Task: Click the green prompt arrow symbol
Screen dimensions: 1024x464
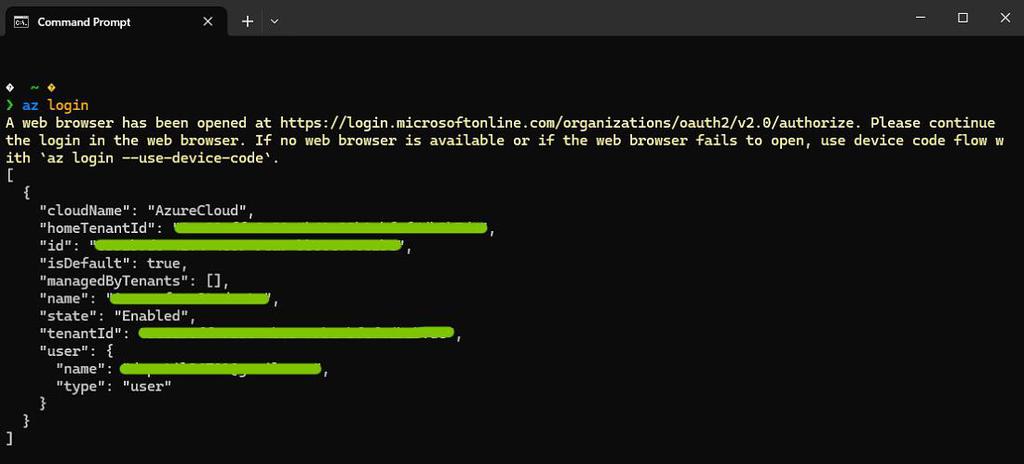Action: point(10,105)
